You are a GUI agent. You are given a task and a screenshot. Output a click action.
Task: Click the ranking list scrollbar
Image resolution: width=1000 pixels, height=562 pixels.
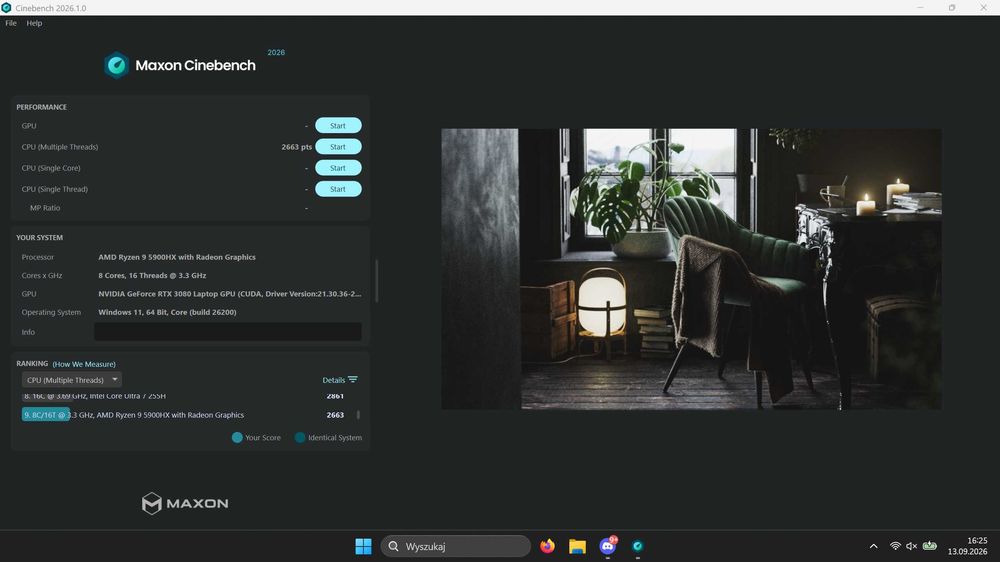358,415
